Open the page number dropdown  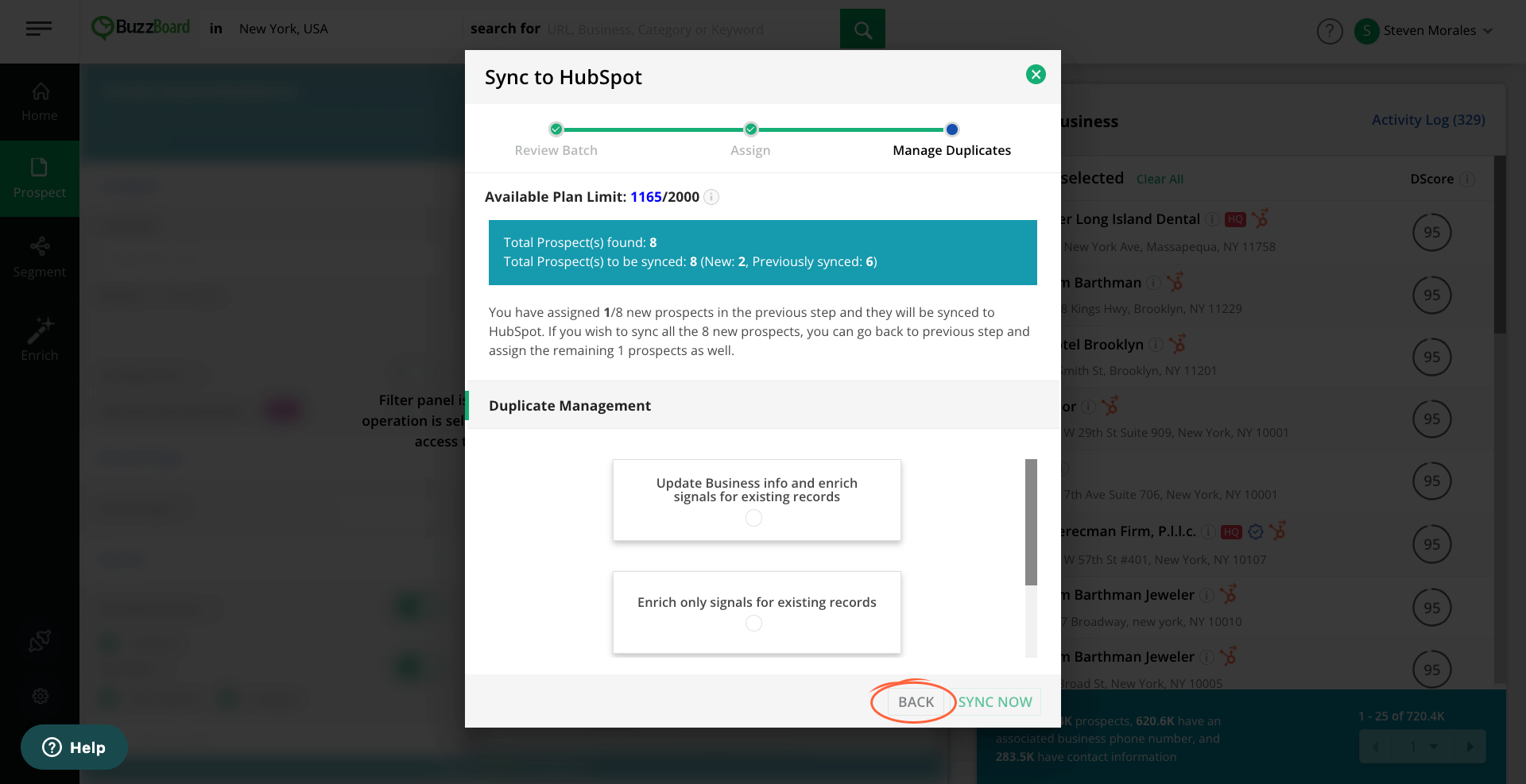1434,747
